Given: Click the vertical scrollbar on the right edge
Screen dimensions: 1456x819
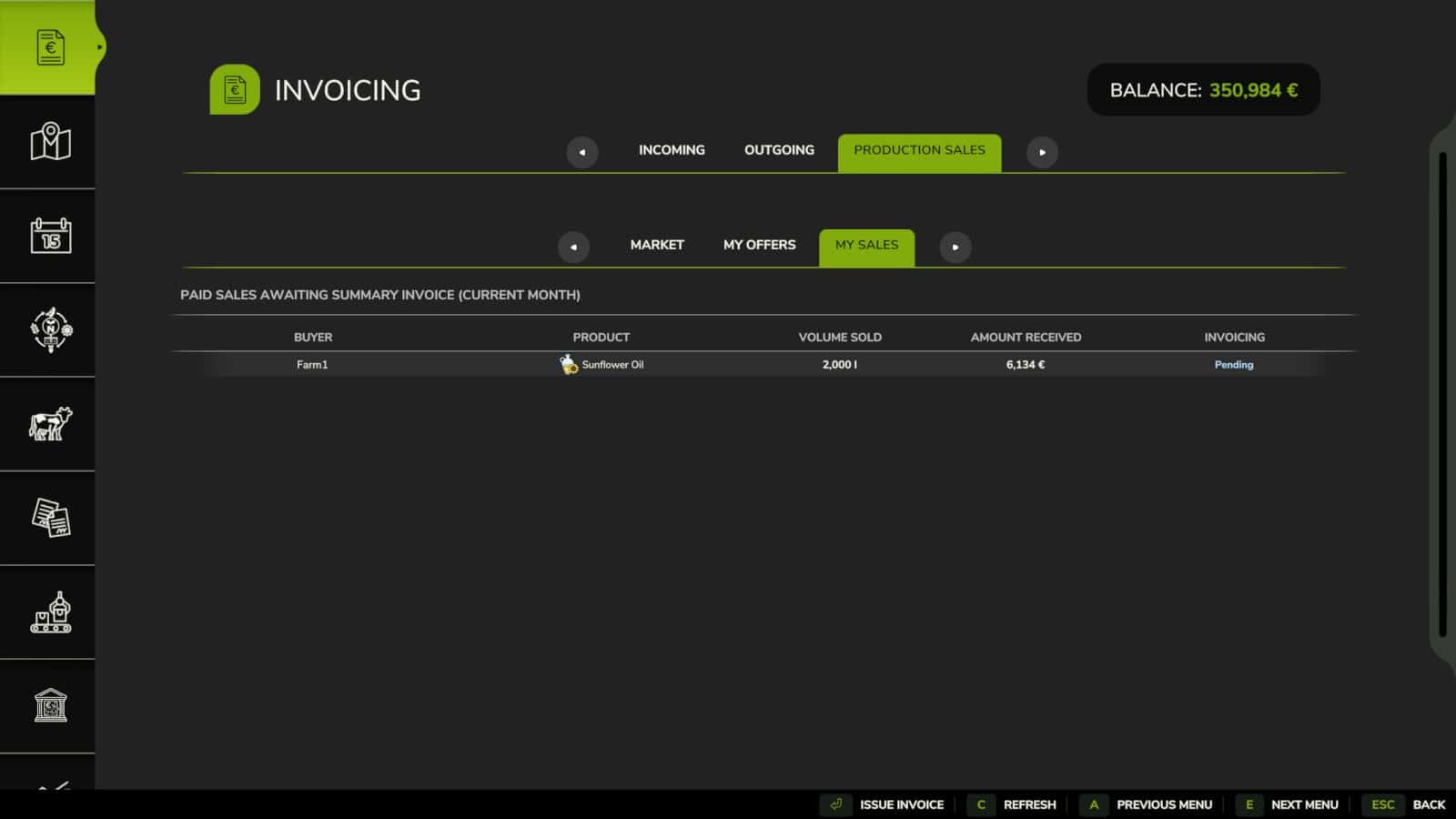Looking at the screenshot, I should [1442, 394].
